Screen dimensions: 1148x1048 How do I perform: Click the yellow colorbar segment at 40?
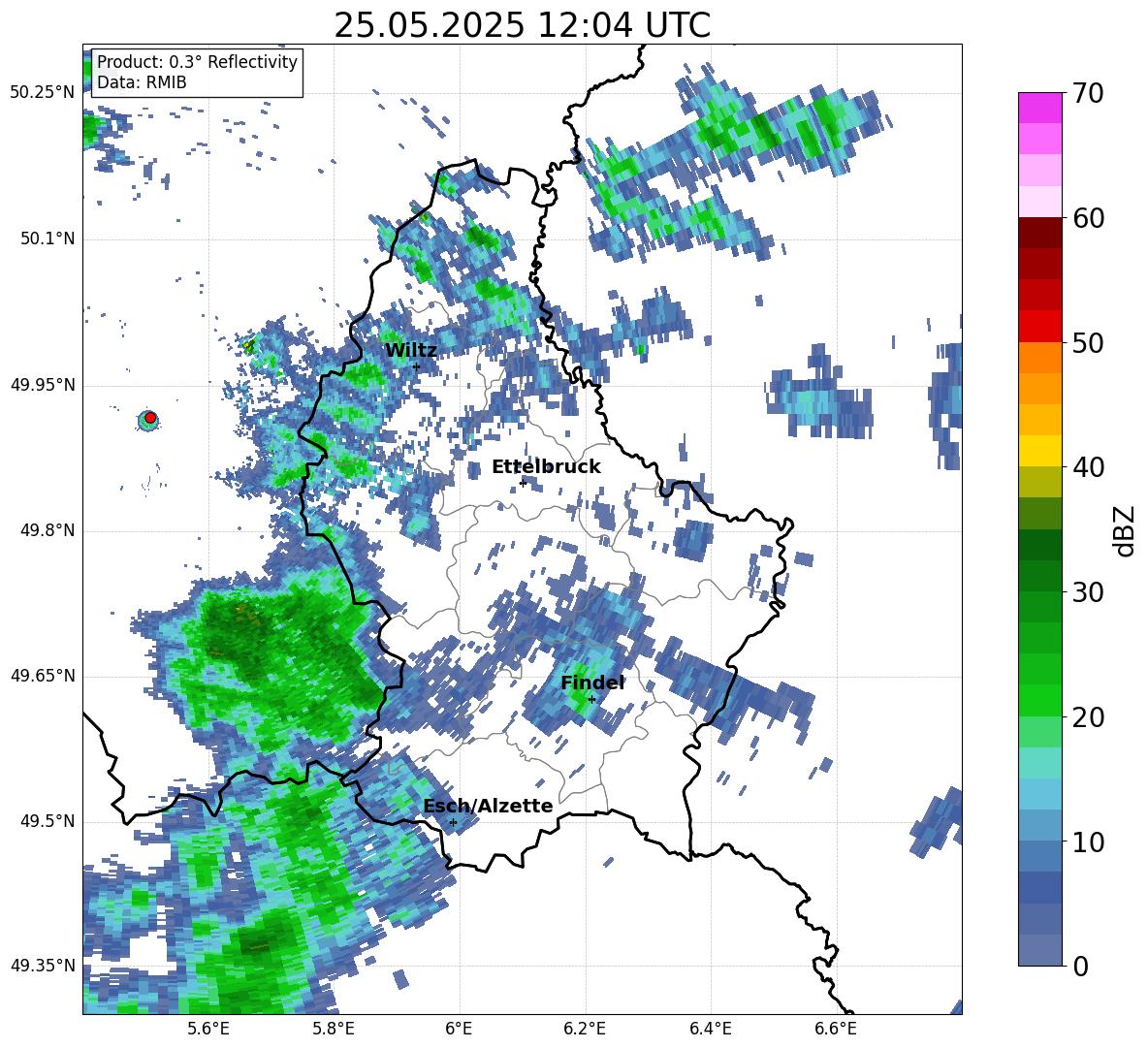pyautogui.click(x=1039, y=451)
